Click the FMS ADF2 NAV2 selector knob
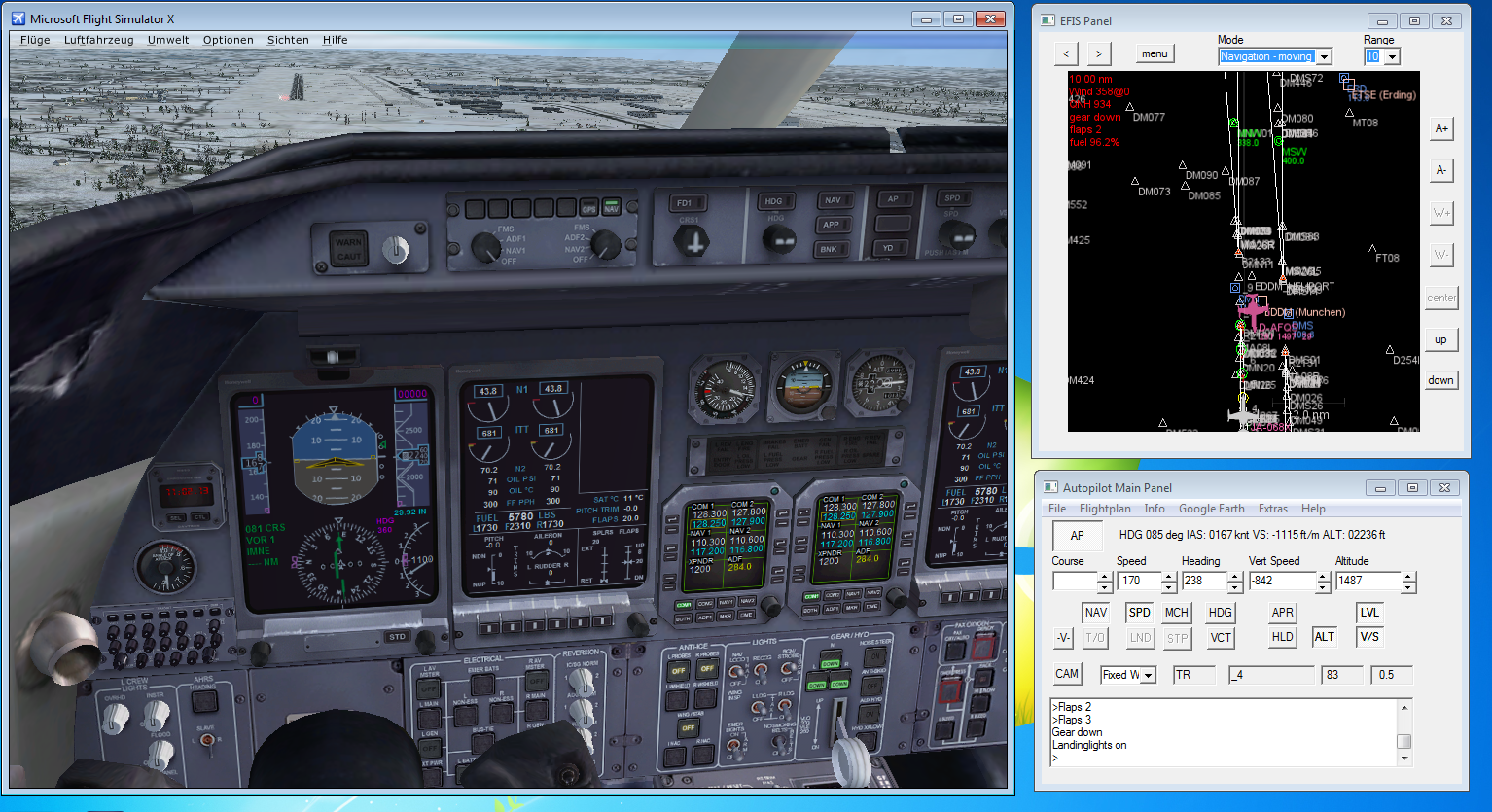1492x812 pixels. pyautogui.click(x=605, y=244)
